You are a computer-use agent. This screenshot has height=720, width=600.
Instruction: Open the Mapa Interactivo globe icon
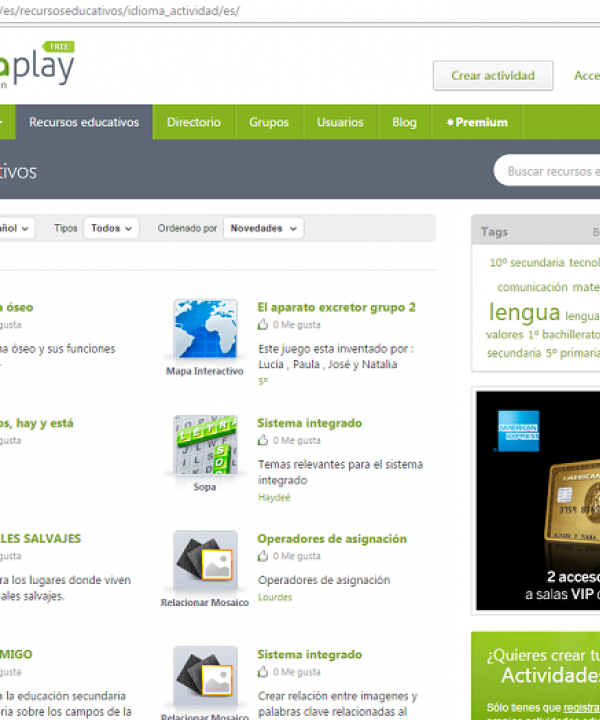205,328
